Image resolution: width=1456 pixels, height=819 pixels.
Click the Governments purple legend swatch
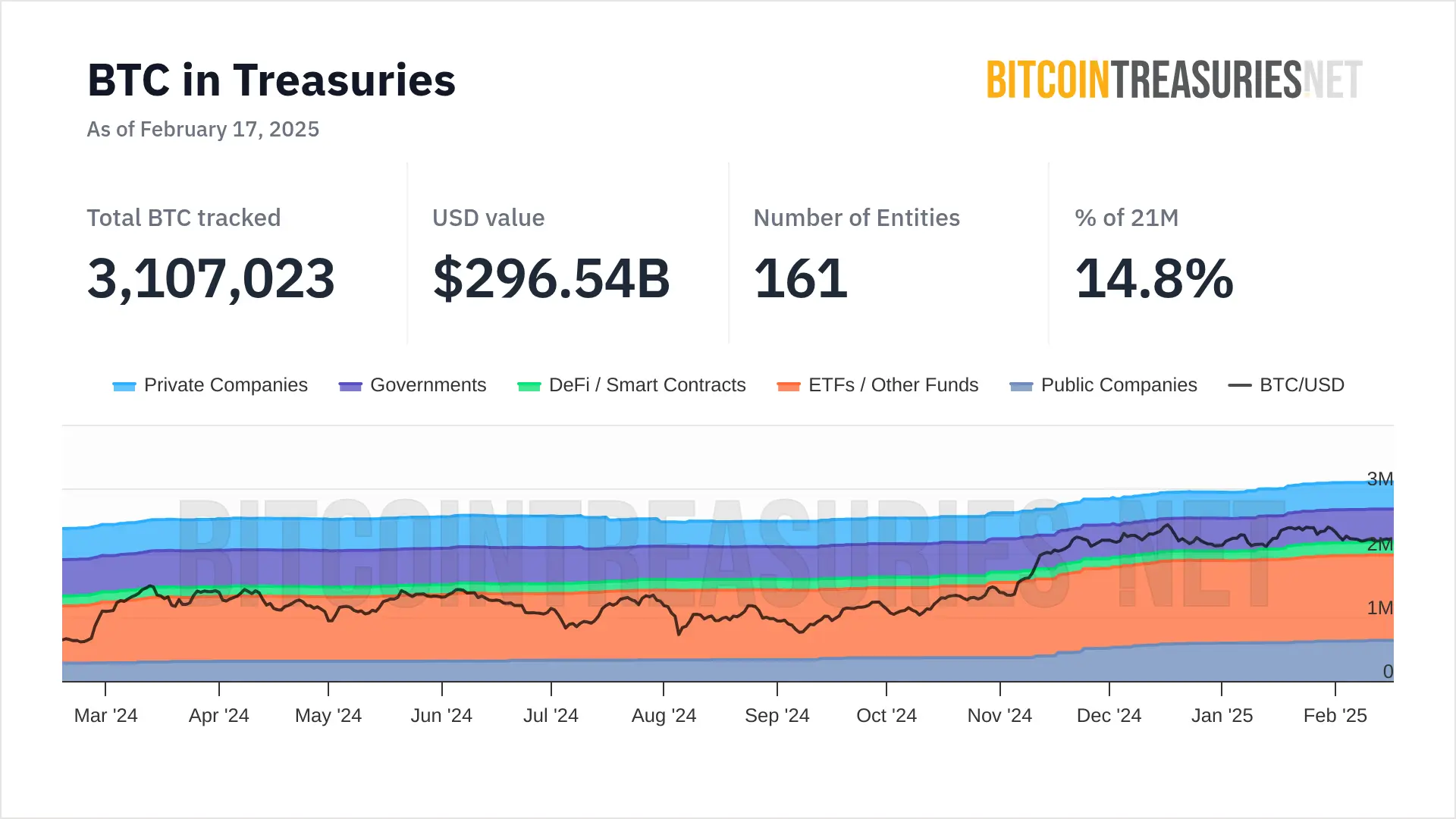tap(350, 386)
